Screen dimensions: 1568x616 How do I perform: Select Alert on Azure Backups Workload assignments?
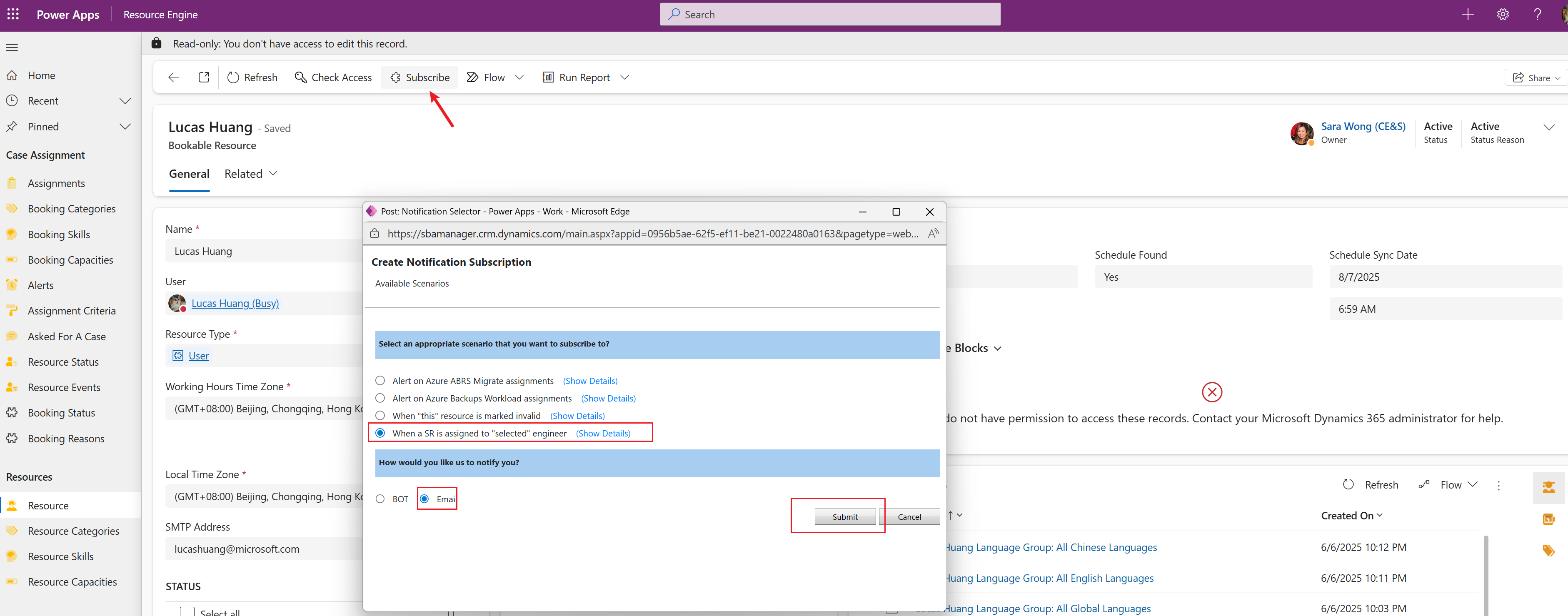380,398
